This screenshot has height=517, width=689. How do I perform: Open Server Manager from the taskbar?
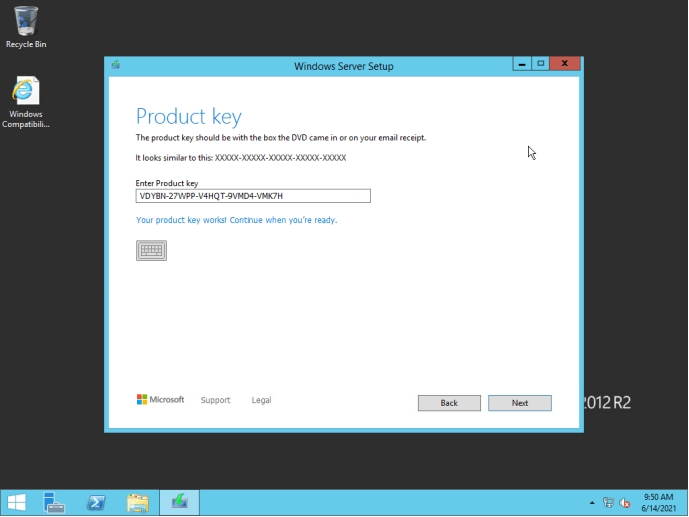pyautogui.click(x=54, y=502)
